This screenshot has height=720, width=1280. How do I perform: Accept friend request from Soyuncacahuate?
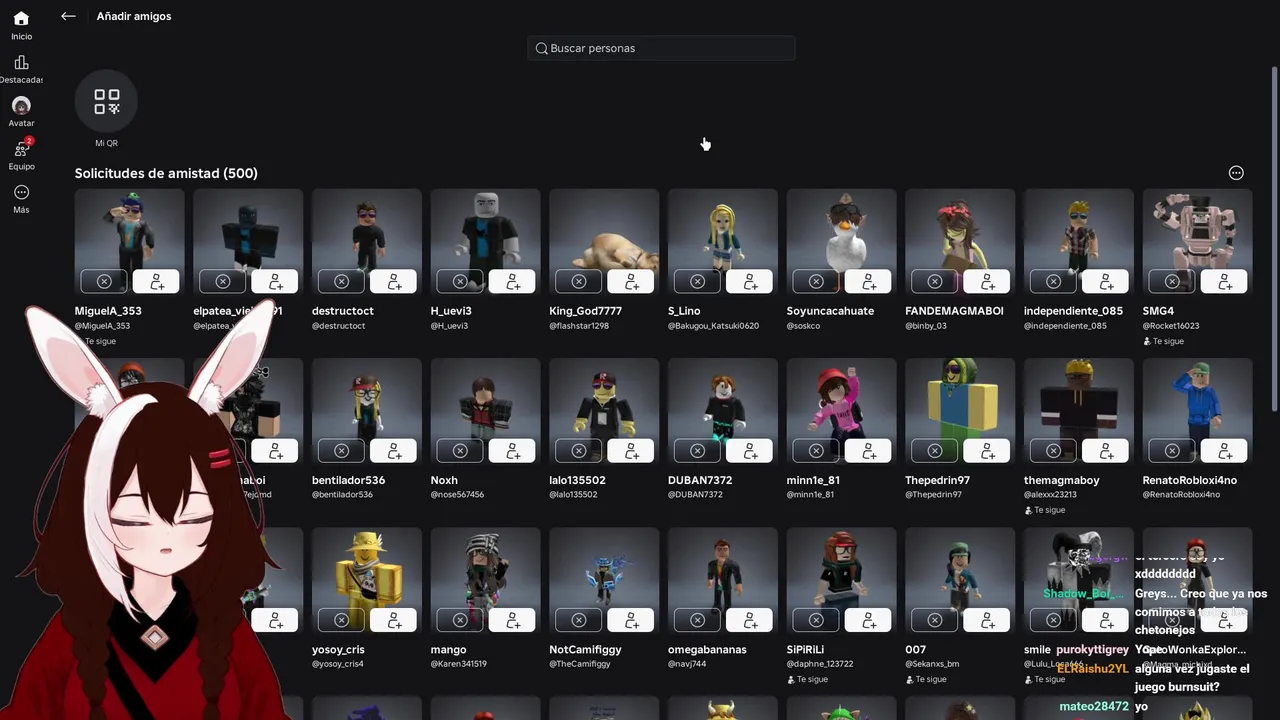point(869,282)
